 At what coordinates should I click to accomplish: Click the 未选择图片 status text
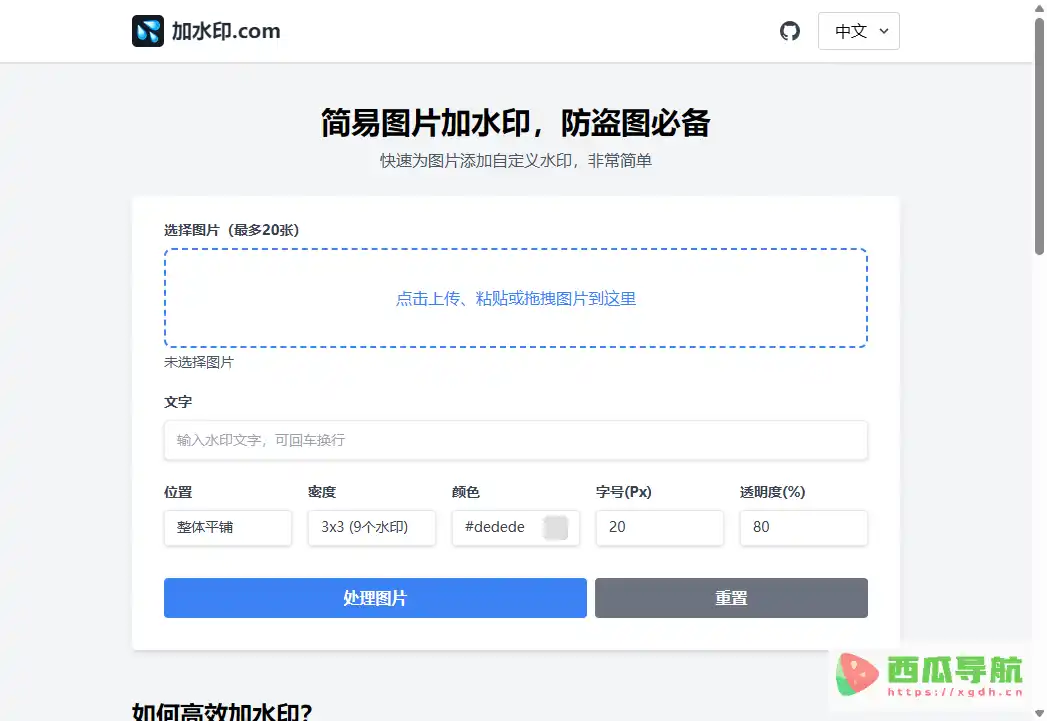click(199, 363)
